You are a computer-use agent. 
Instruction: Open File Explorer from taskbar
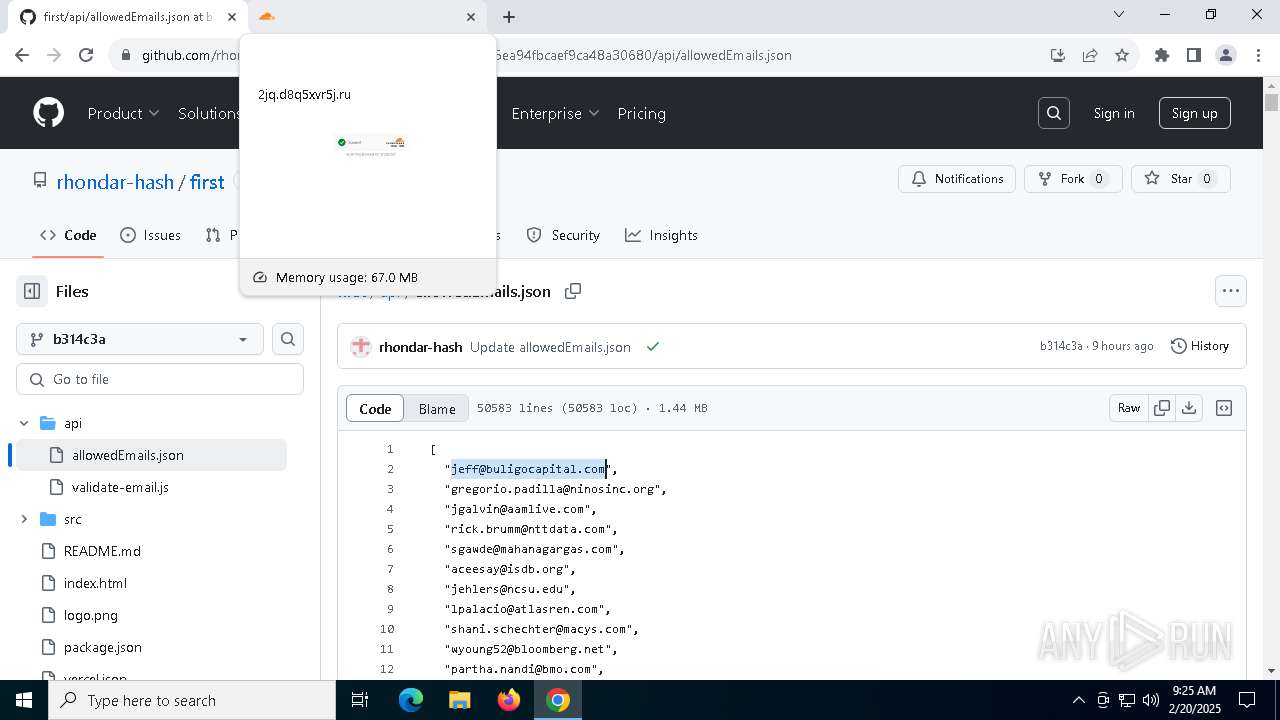click(460, 700)
